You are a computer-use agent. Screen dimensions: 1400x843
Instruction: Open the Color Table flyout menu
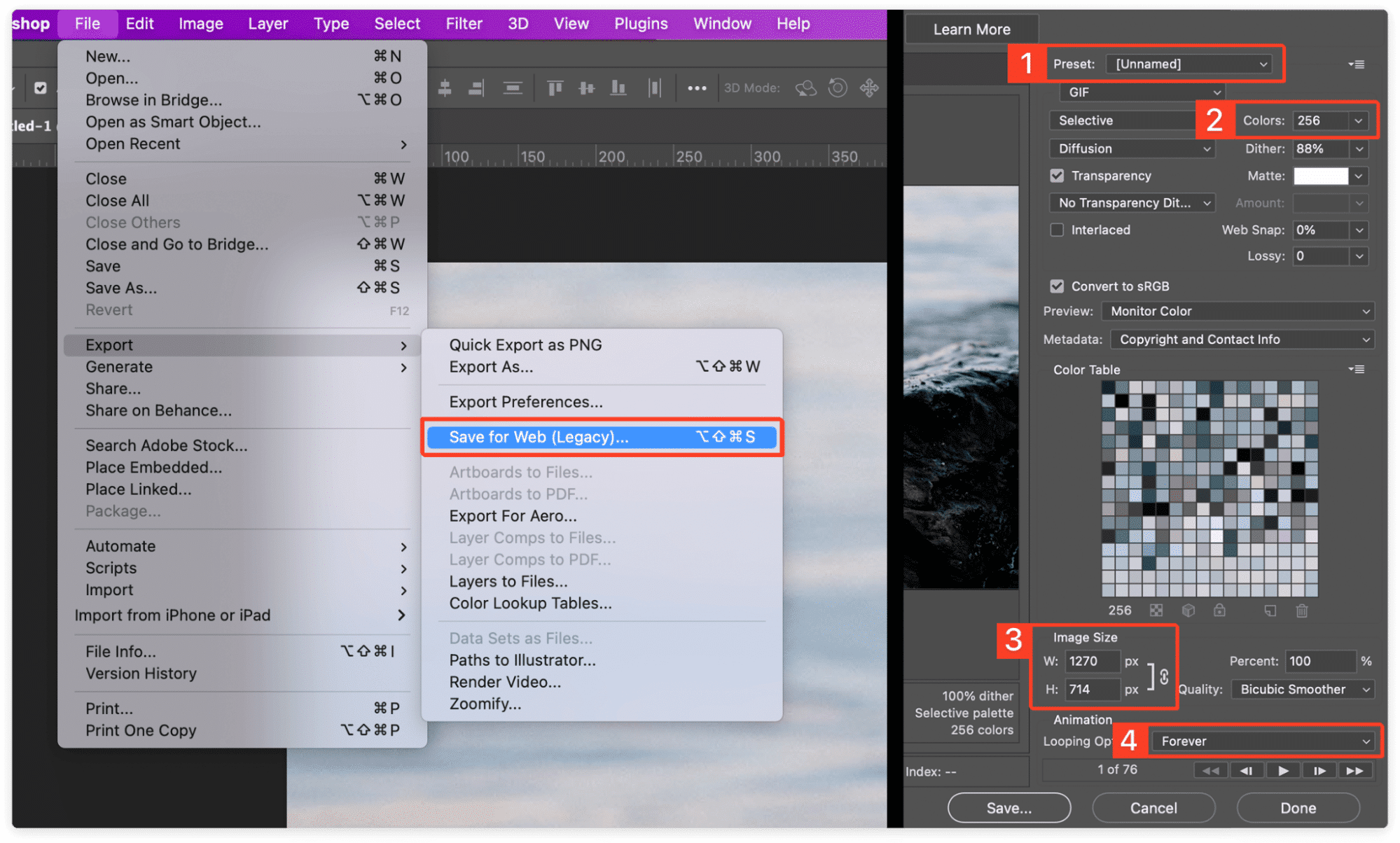click(1357, 369)
